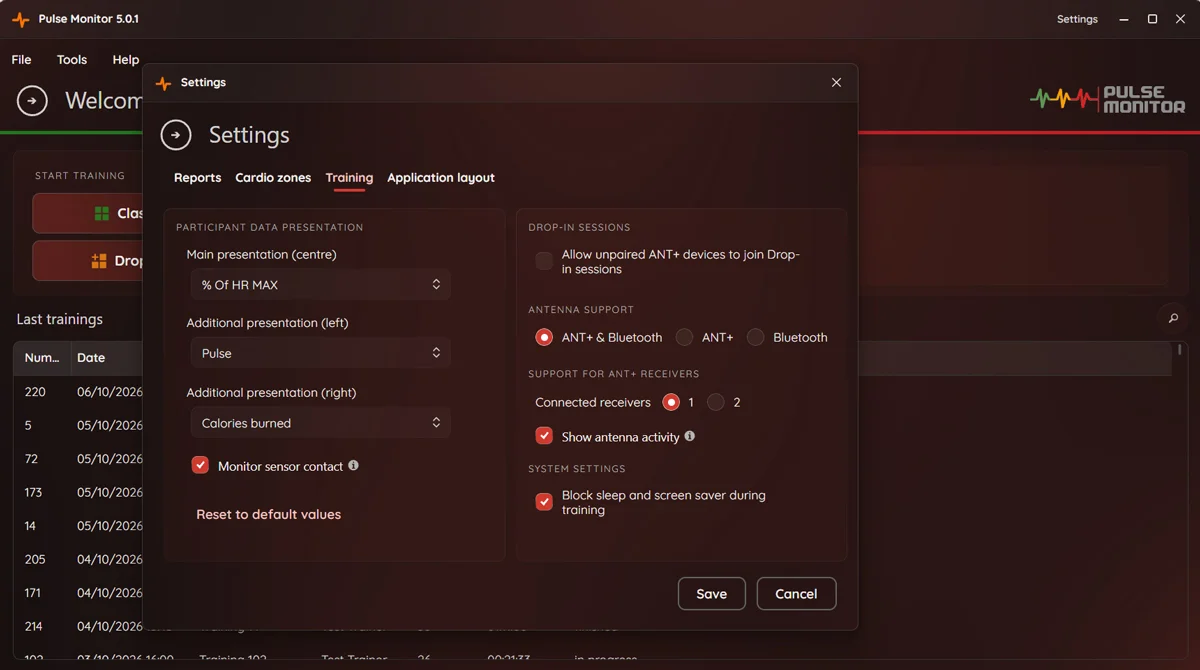Cancel the Settings dialog
The height and width of the screenshot is (670, 1200).
(x=796, y=594)
